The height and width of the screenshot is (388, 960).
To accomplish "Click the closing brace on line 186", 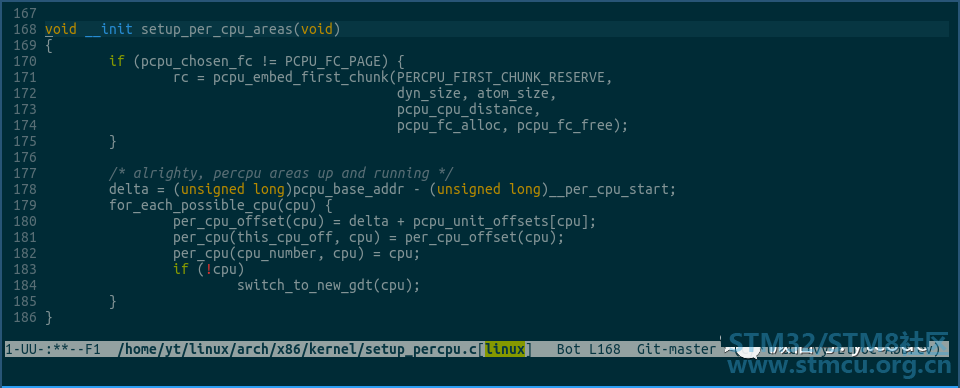I will click(49, 317).
